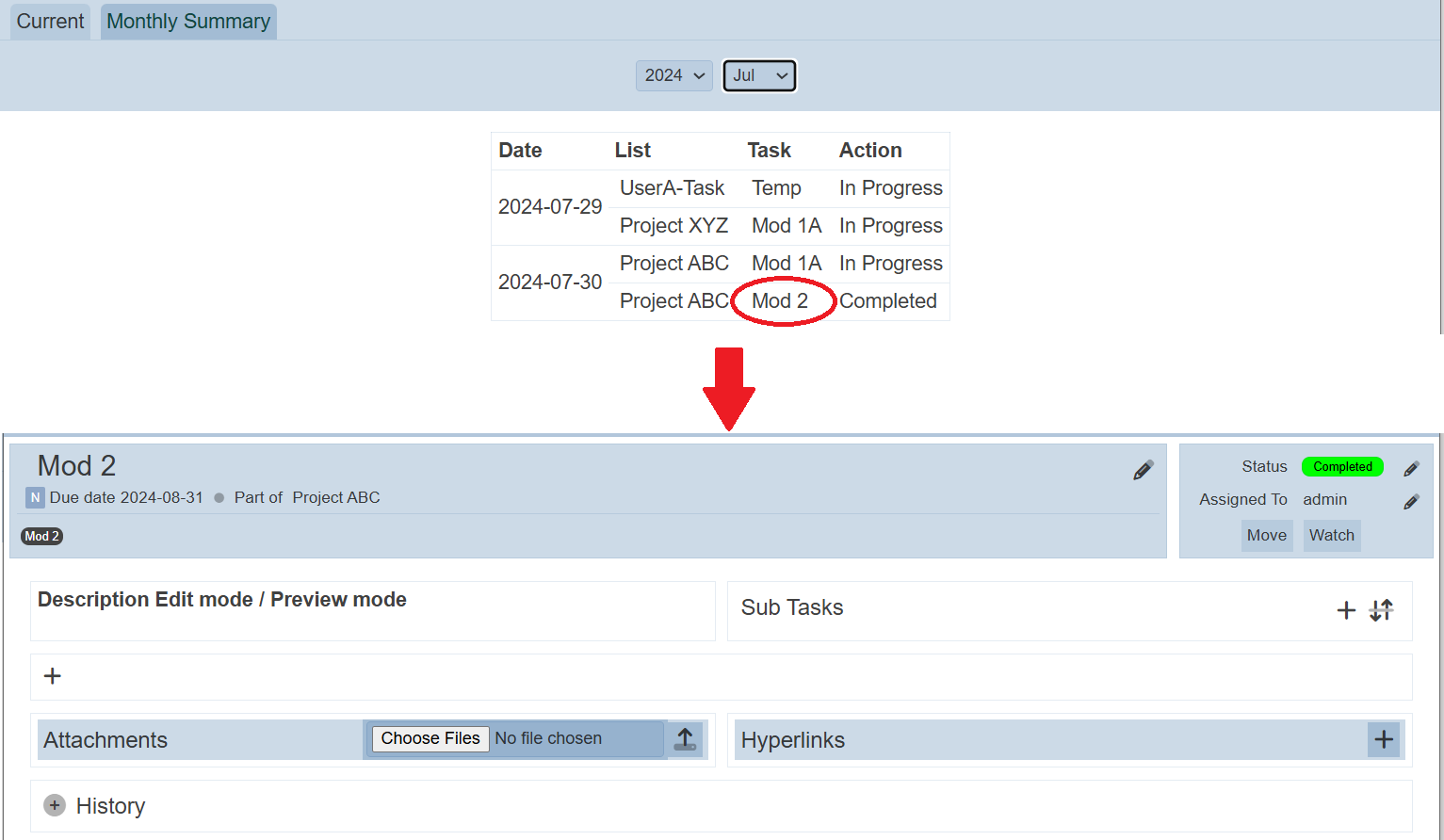
Task: Click the sort arrows icon in Sub Tasks
Action: coord(1381,610)
